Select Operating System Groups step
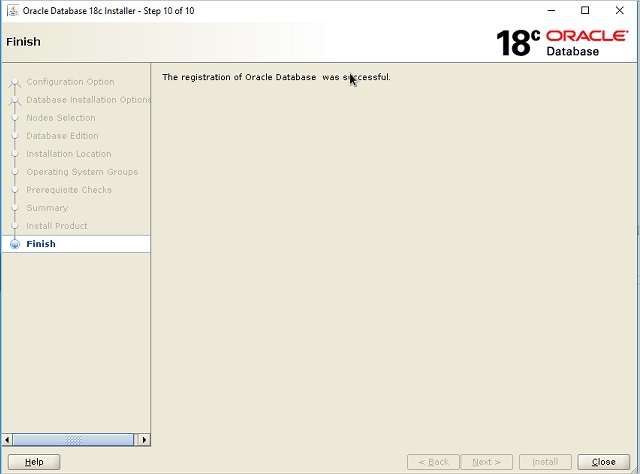 pos(82,172)
